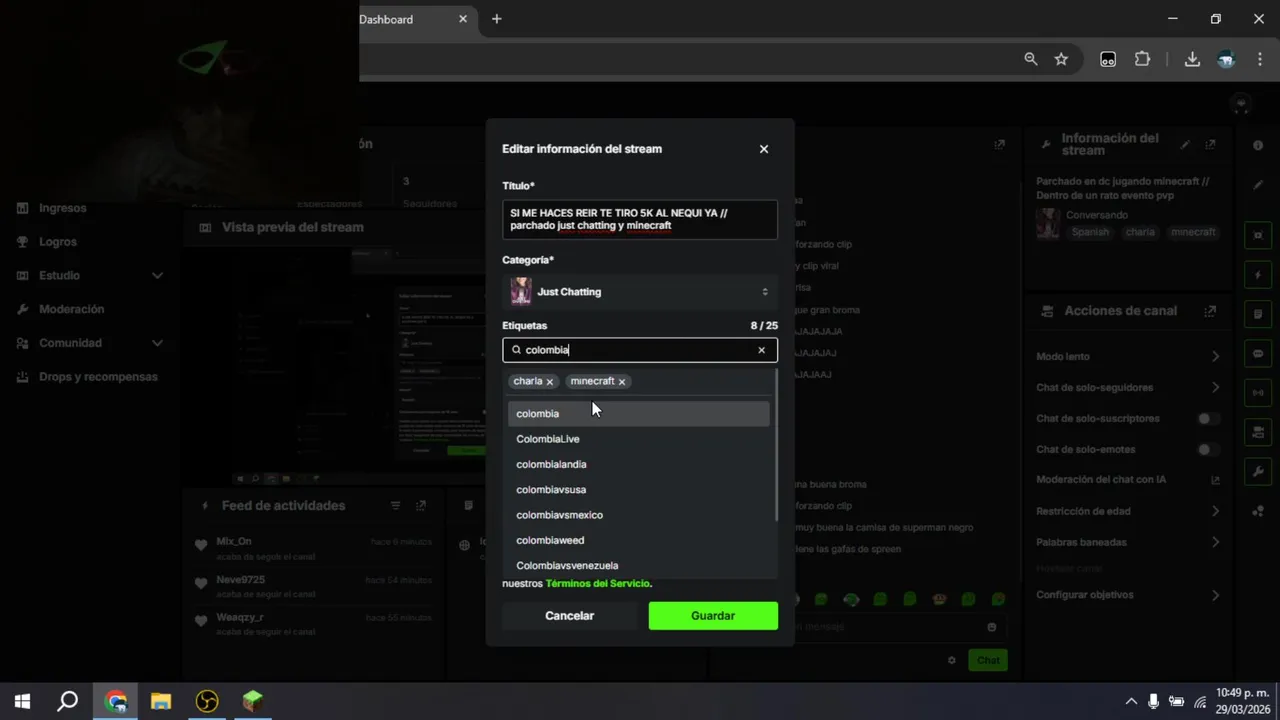Pop out the Información del stream panel
The width and height of the screenshot is (1280, 720).
coord(1211,145)
